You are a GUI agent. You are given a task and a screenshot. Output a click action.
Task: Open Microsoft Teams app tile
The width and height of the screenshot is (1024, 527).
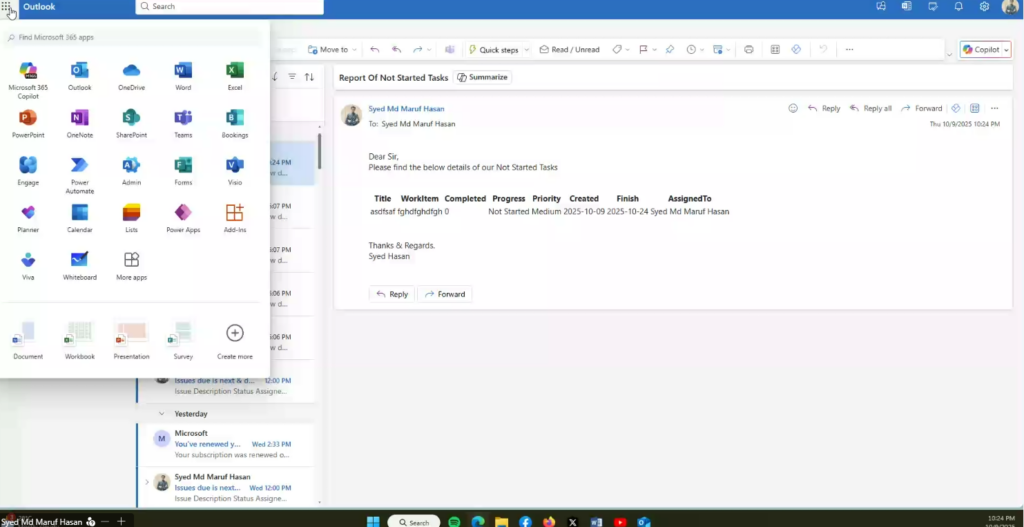click(183, 122)
